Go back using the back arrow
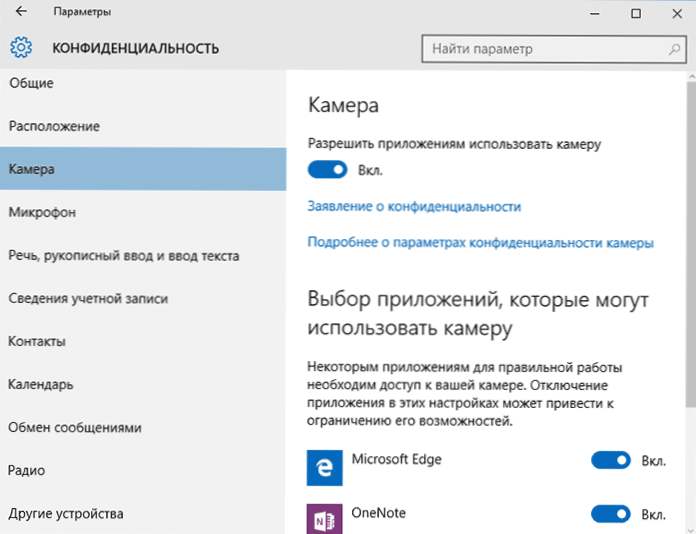The height and width of the screenshot is (534, 696). 21,12
